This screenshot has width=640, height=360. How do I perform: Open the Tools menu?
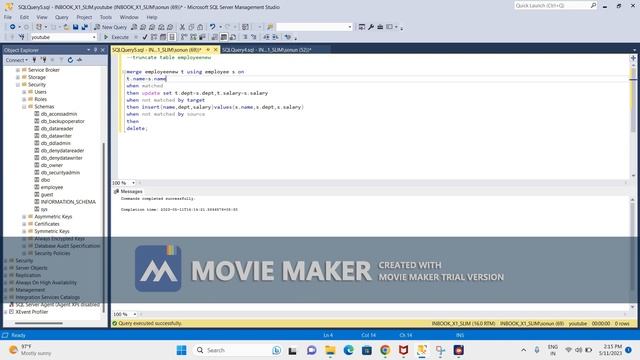coord(106,17)
